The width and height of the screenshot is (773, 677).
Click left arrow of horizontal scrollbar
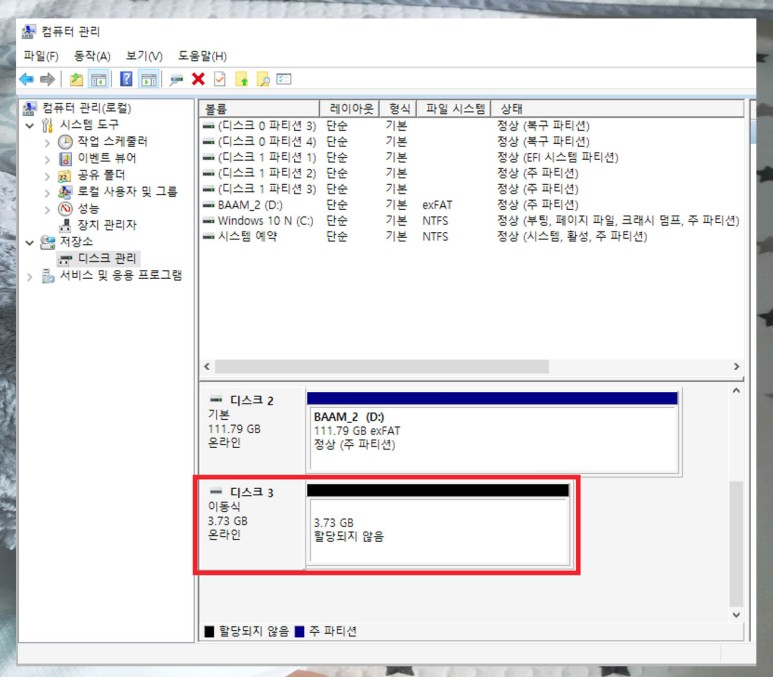tap(207, 366)
